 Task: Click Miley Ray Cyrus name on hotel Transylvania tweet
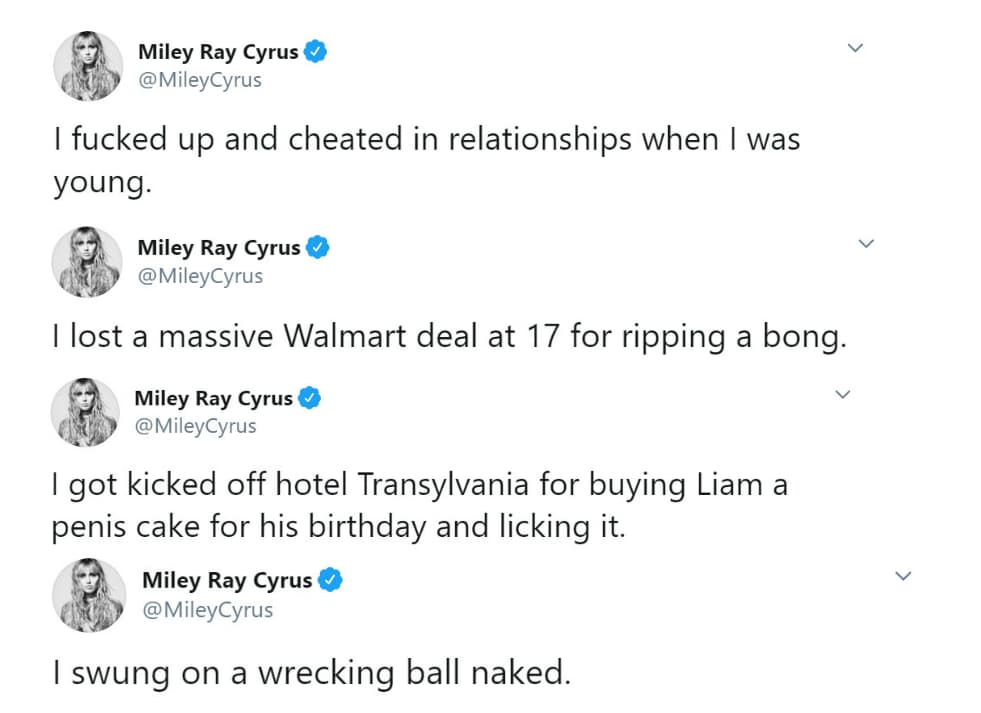213,398
